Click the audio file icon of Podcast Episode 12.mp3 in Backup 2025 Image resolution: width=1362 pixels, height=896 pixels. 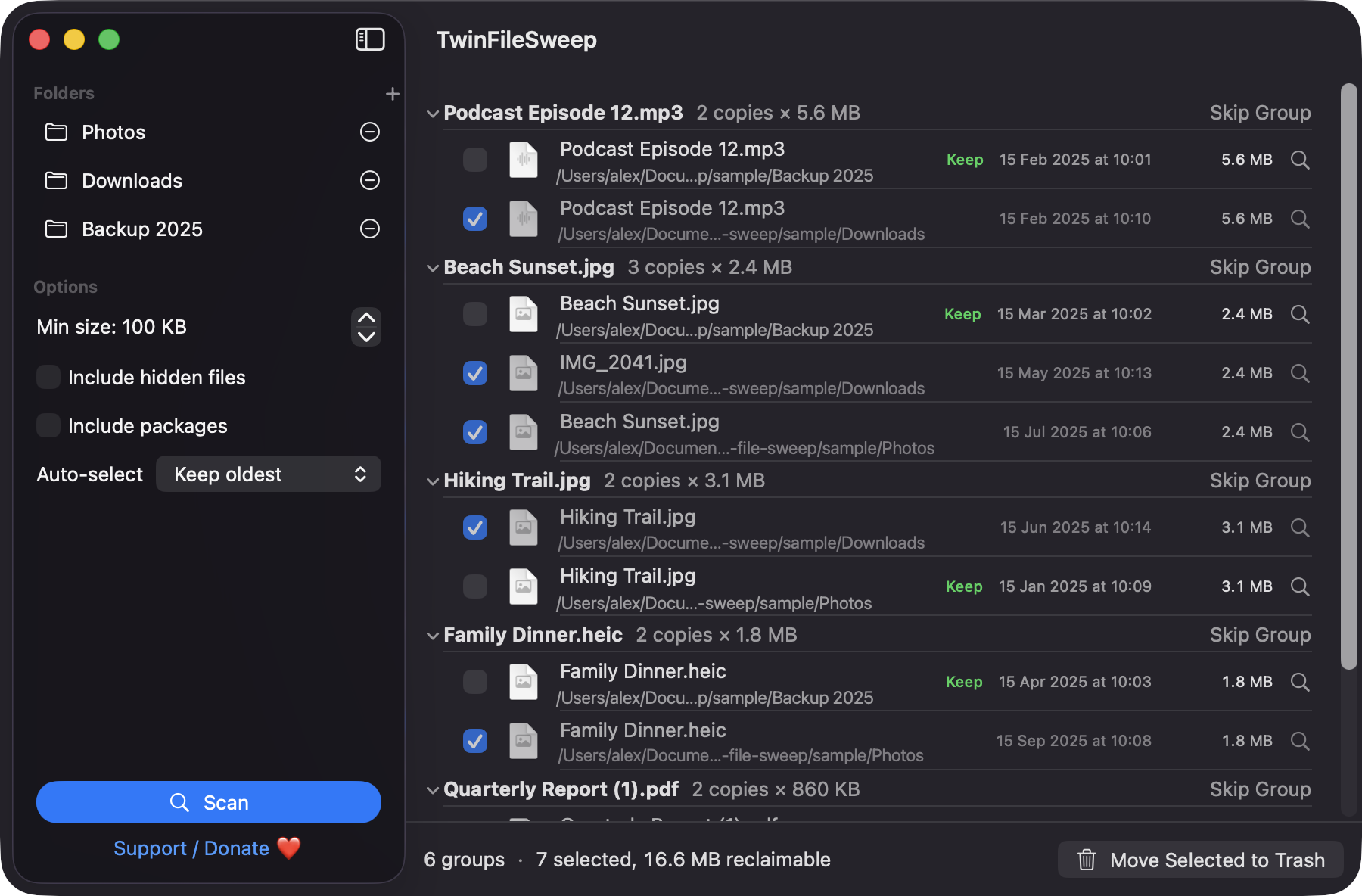(x=524, y=160)
